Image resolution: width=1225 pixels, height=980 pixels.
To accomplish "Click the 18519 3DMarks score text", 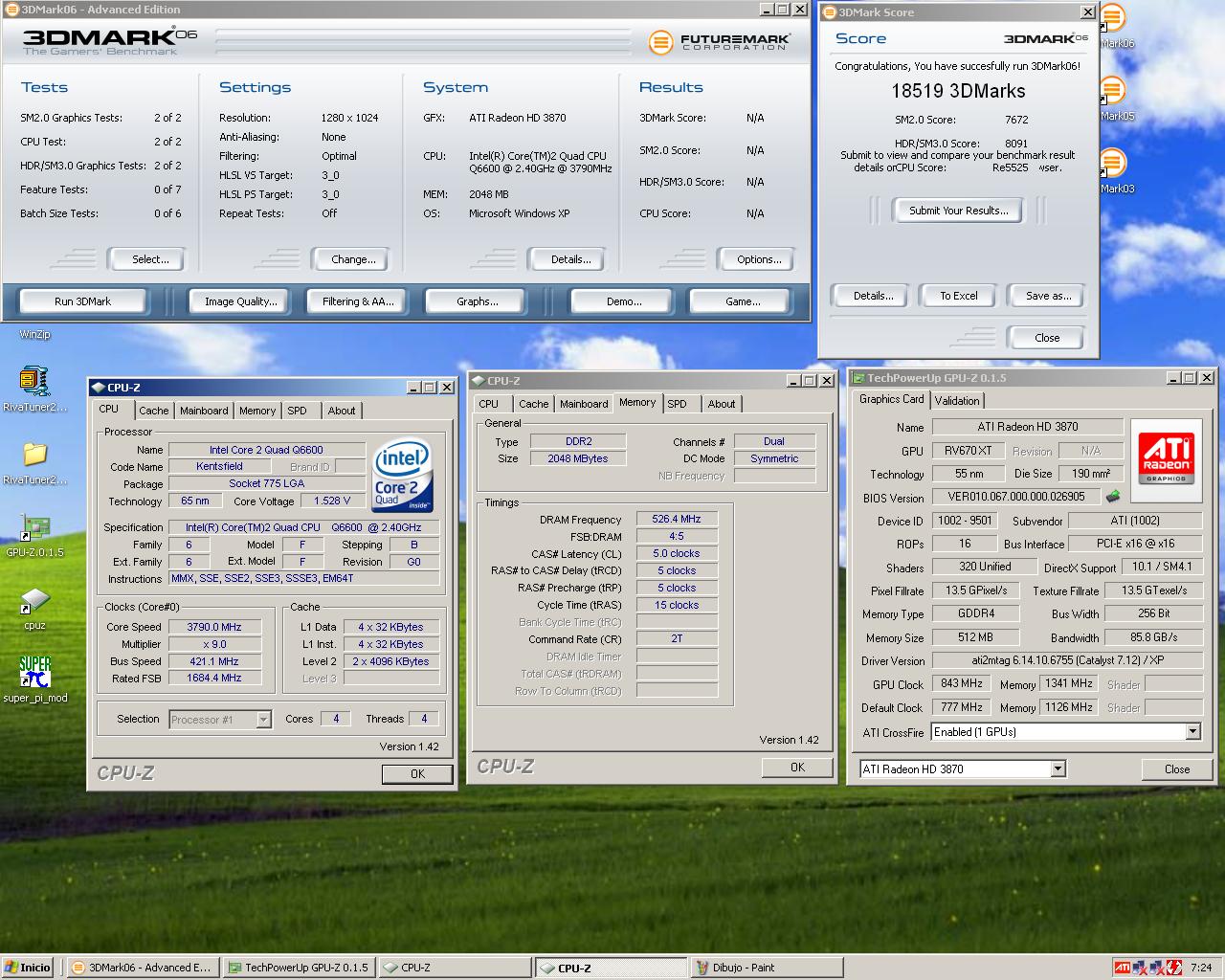I will click(958, 91).
